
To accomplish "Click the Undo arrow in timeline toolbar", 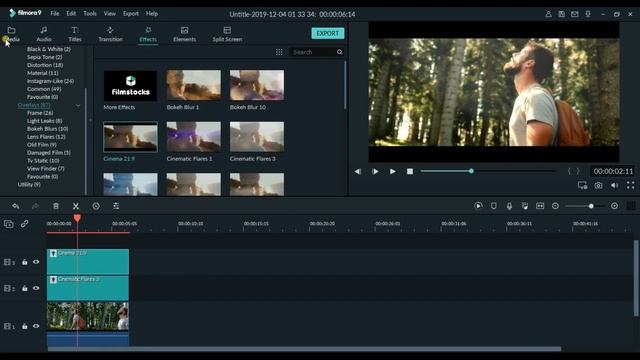I will 16,206.
